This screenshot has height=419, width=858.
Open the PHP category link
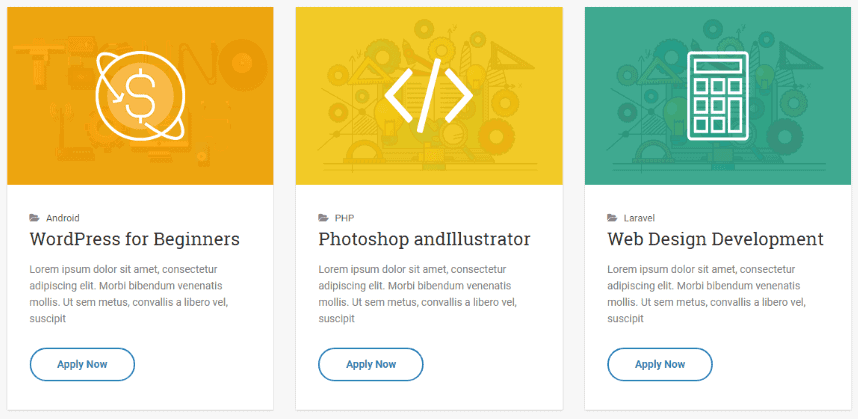[344, 217]
